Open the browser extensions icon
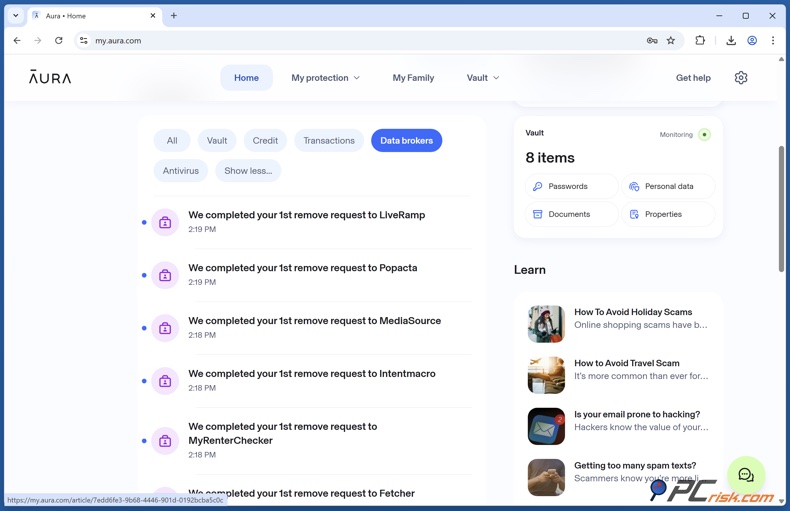 pyautogui.click(x=700, y=41)
